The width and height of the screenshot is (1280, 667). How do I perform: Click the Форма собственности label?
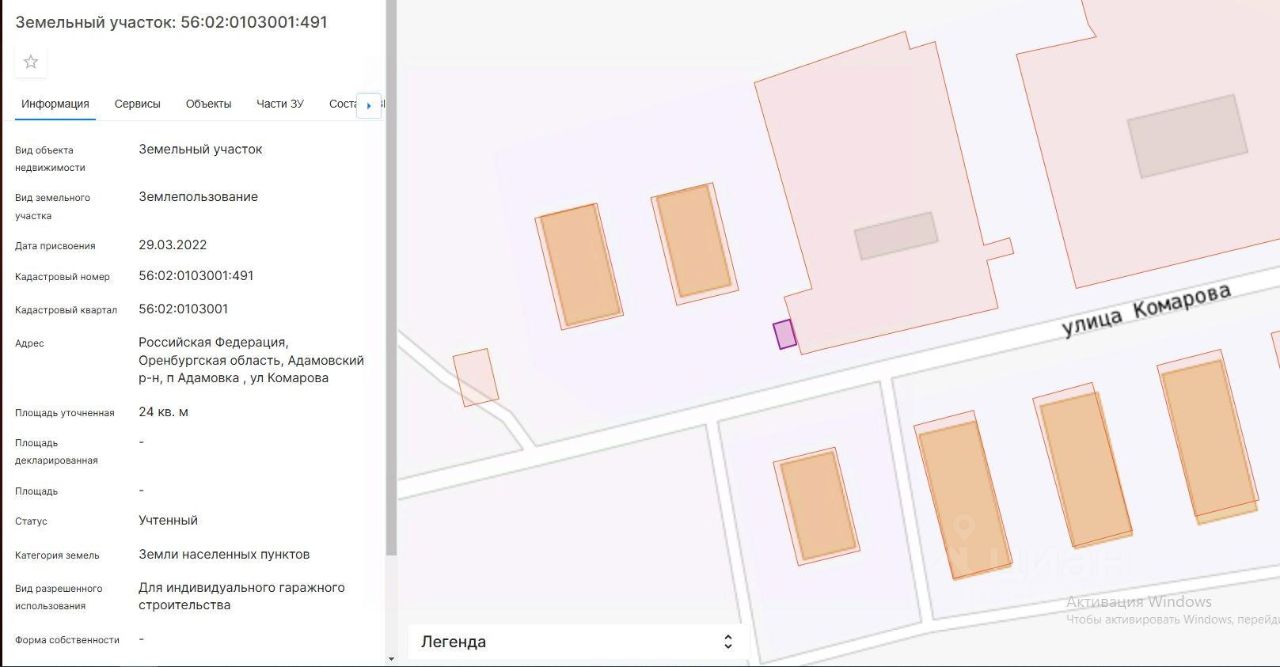(x=67, y=640)
